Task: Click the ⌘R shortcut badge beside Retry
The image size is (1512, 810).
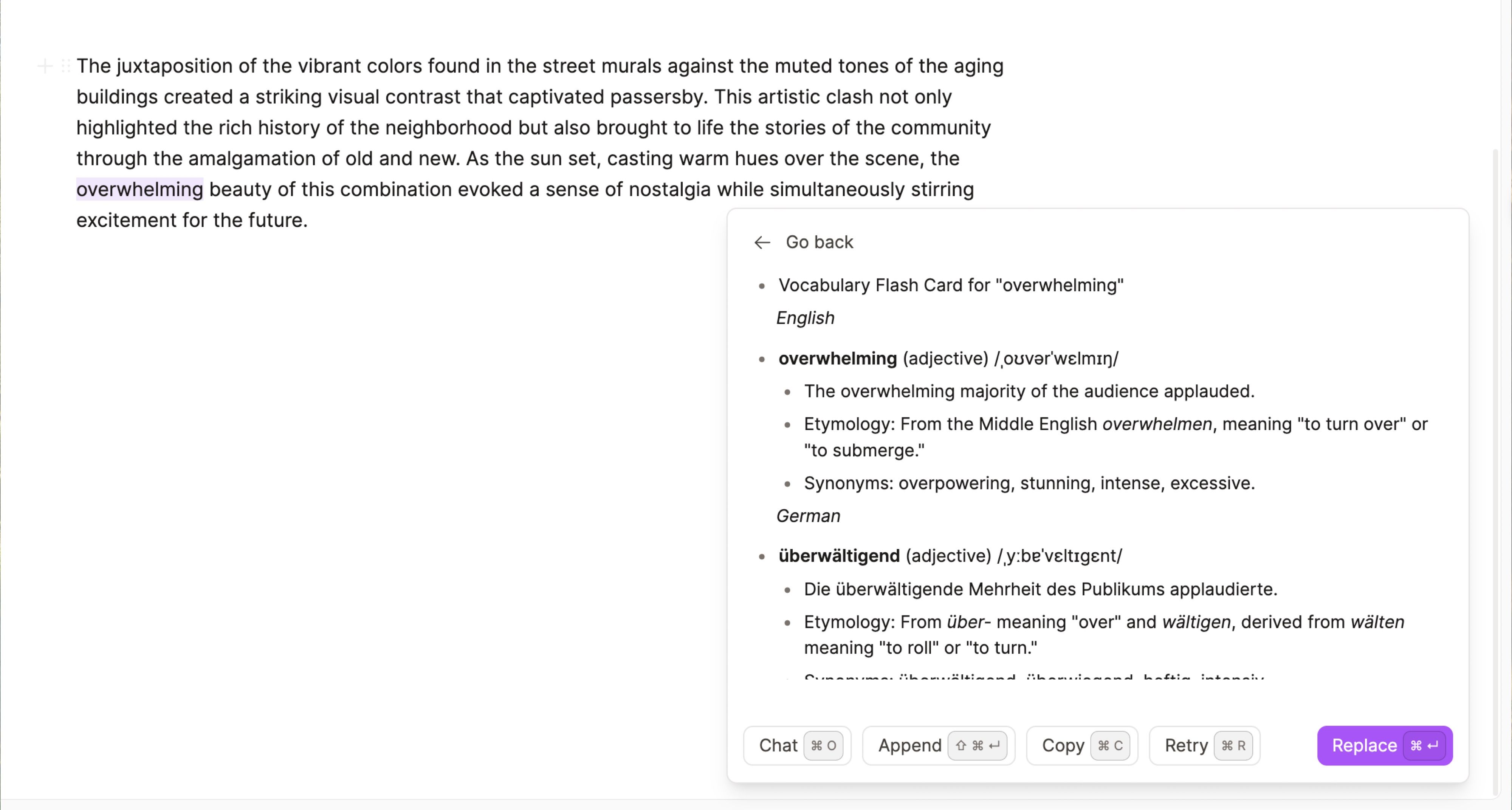Action: pyautogui.click(x=1233, y=745)
